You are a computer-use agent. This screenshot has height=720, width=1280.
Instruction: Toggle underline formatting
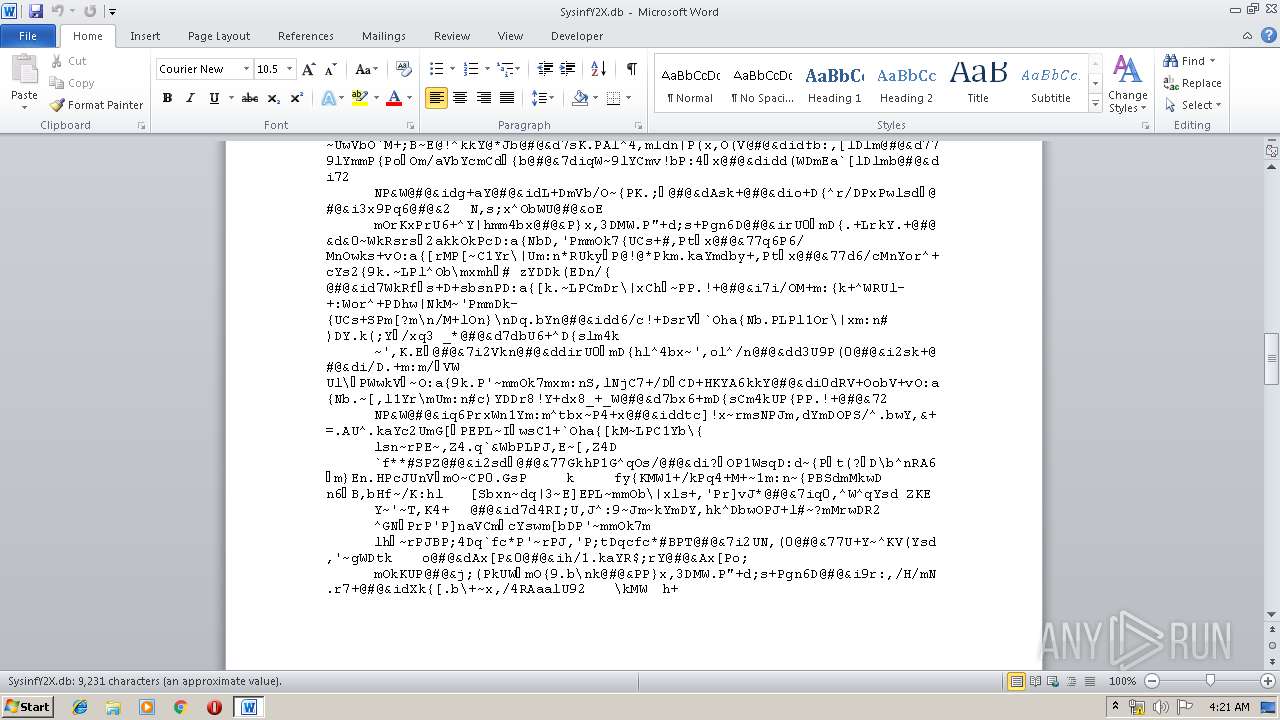pyautogui.click(x=213, y=98)
